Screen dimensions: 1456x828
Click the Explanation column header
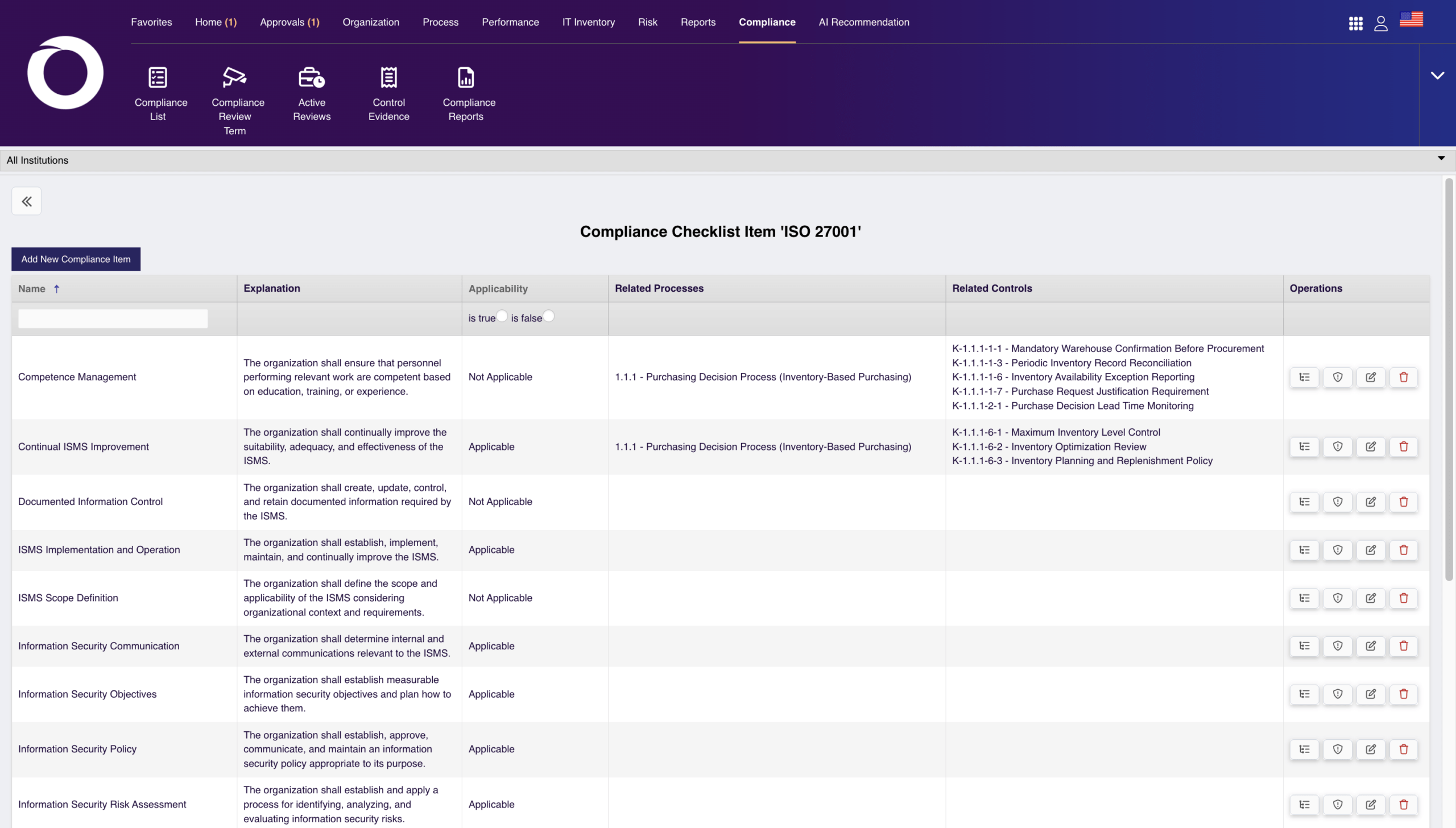tap(272, 288)
